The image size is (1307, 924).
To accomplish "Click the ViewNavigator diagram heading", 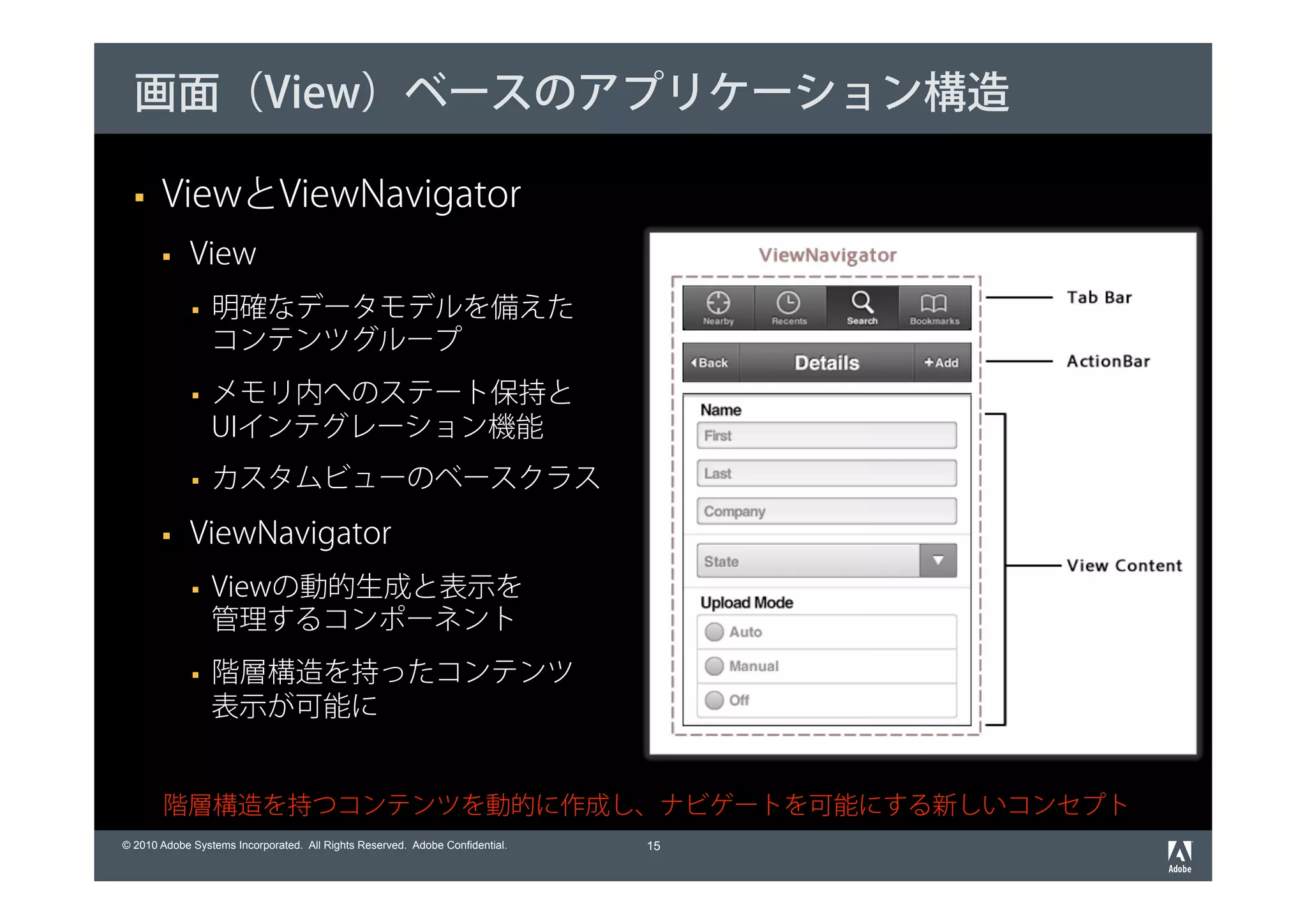I will point(828,255).
